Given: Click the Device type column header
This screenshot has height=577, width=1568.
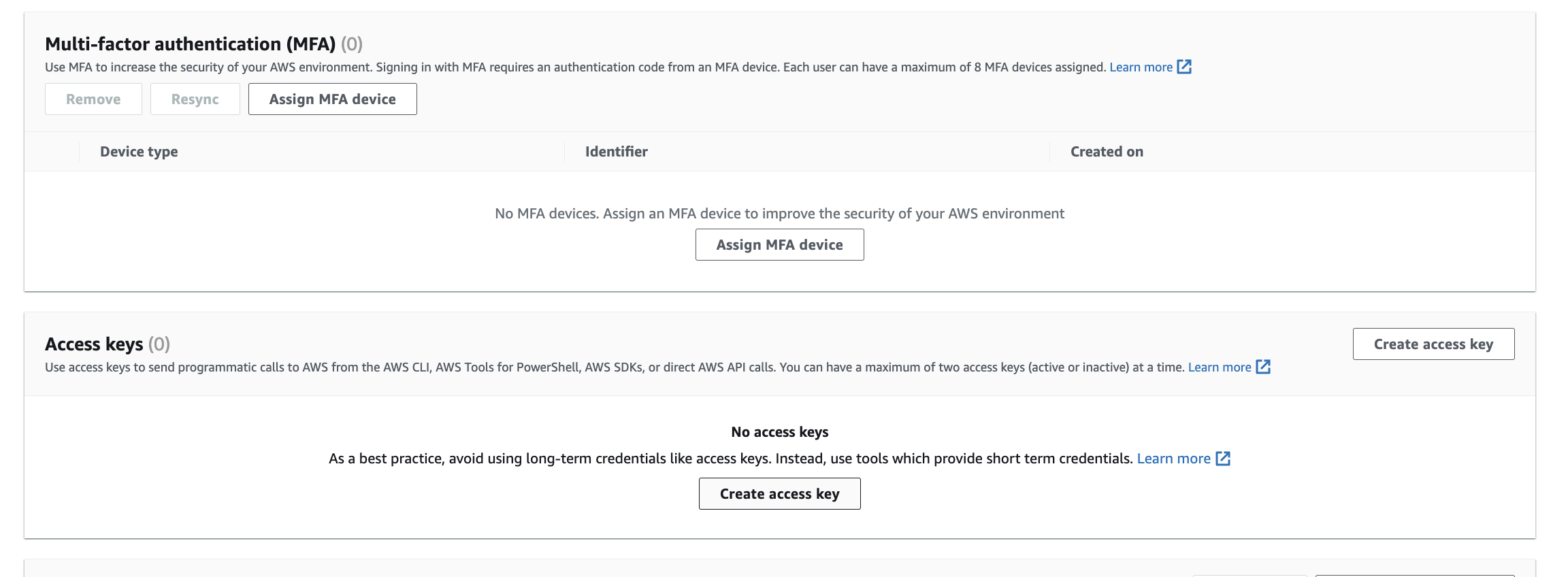Looking at the screenshot, I should 139,152.
